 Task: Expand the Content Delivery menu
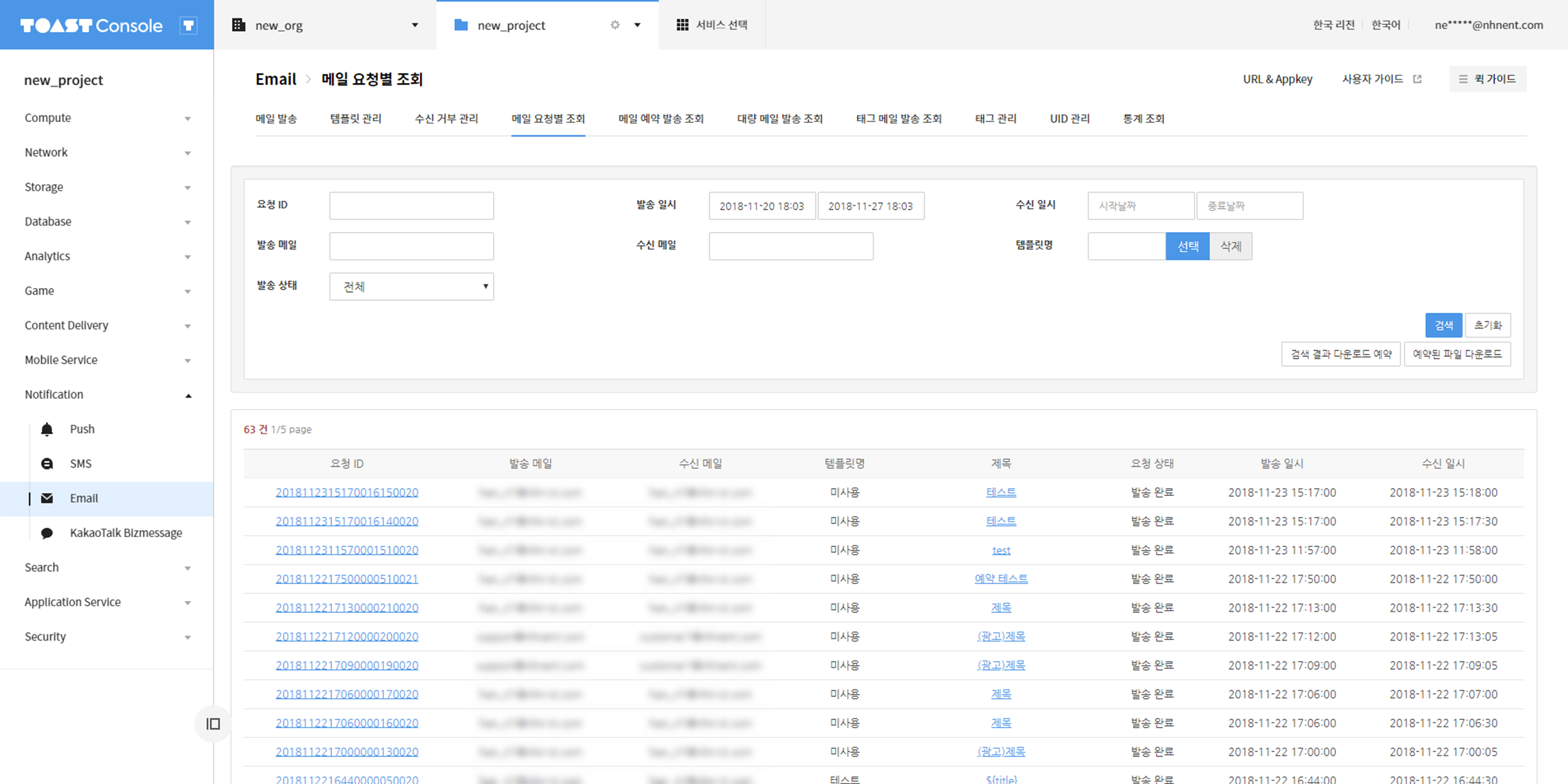pos(106,326)
